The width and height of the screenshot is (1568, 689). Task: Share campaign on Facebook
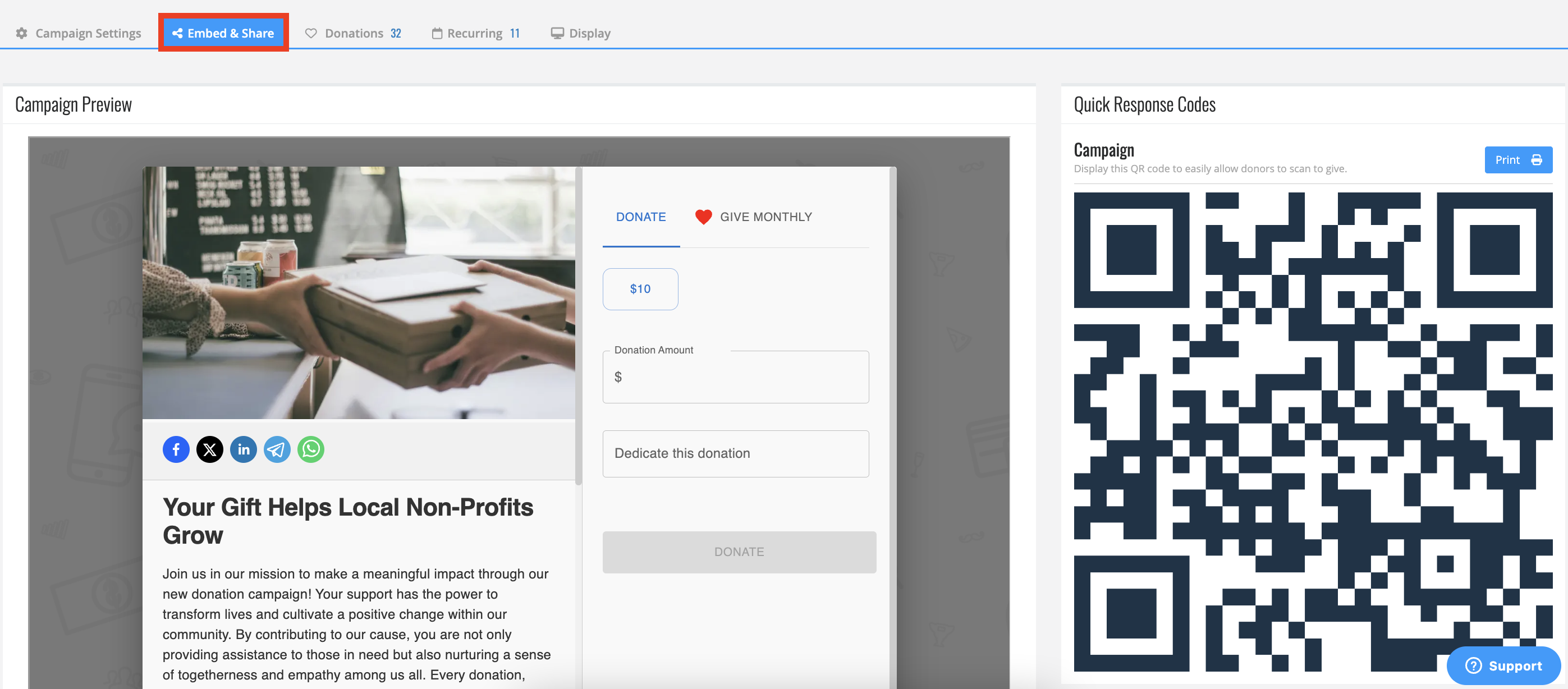(176, 449)
